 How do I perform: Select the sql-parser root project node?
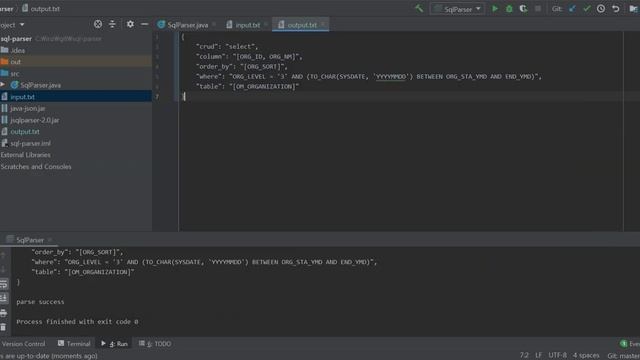16,39
